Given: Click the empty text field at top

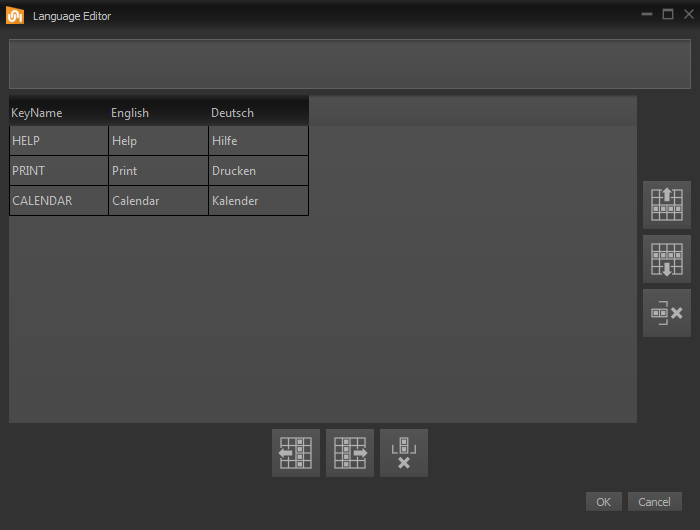Looking at the screenshot, I should 350,64.
